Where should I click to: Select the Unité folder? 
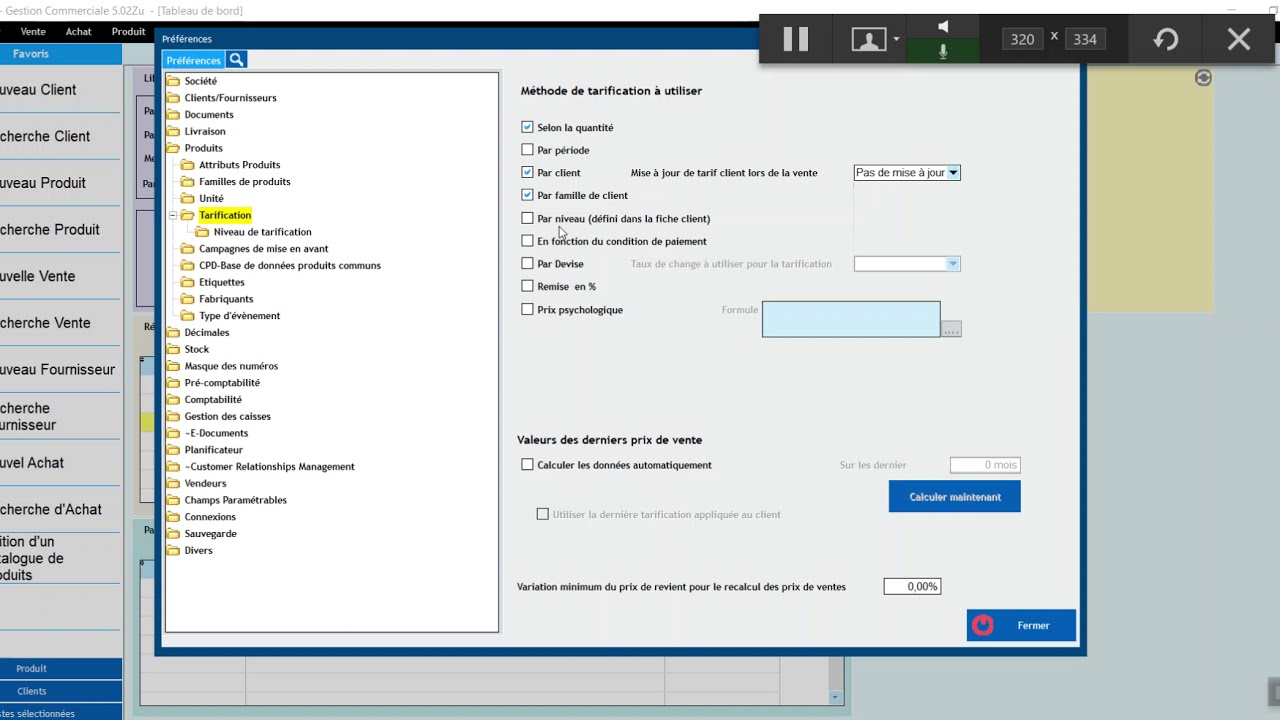click(x=211, y=199)
